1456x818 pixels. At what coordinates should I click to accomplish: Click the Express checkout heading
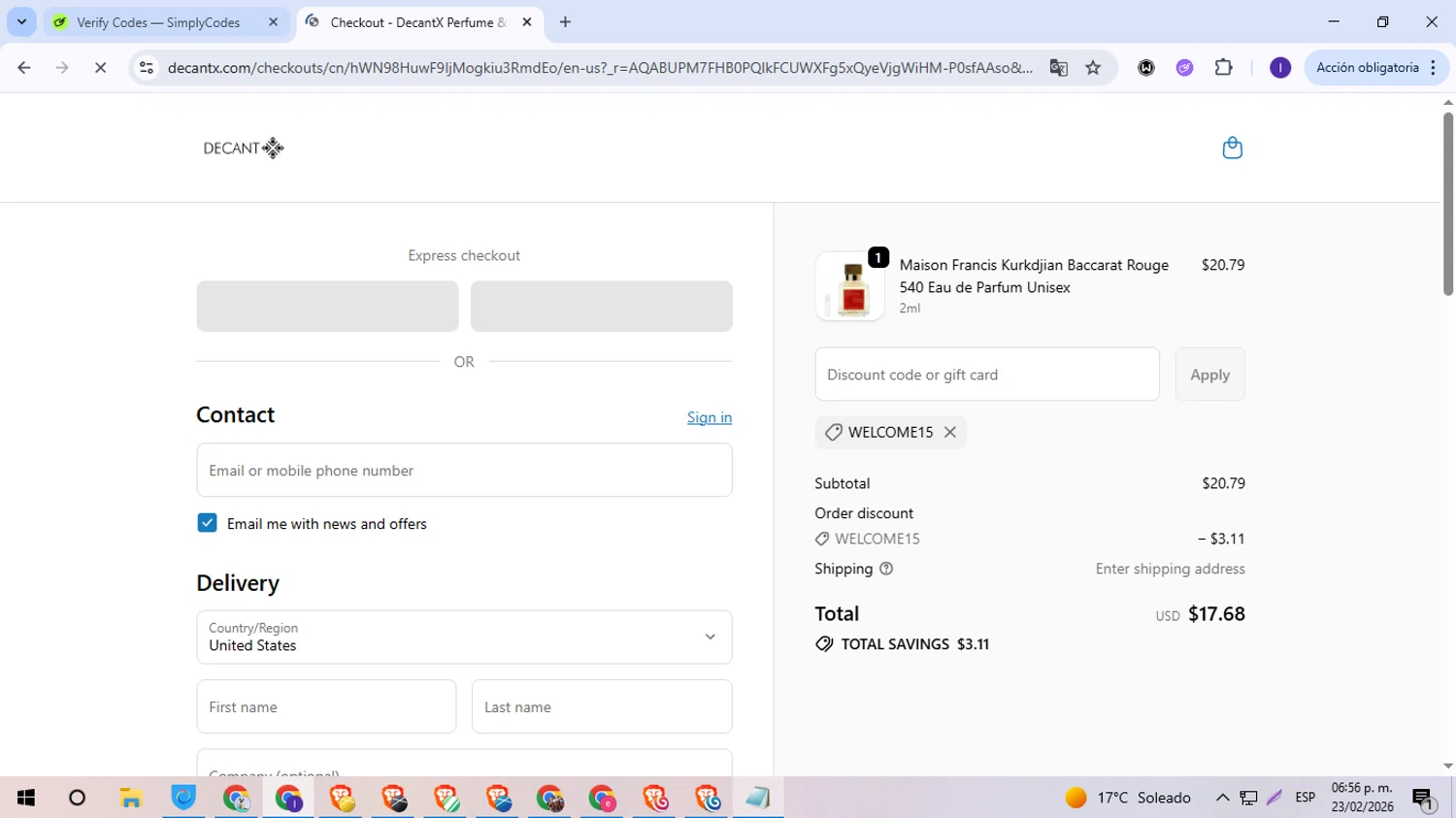click(x=464, y=255)
